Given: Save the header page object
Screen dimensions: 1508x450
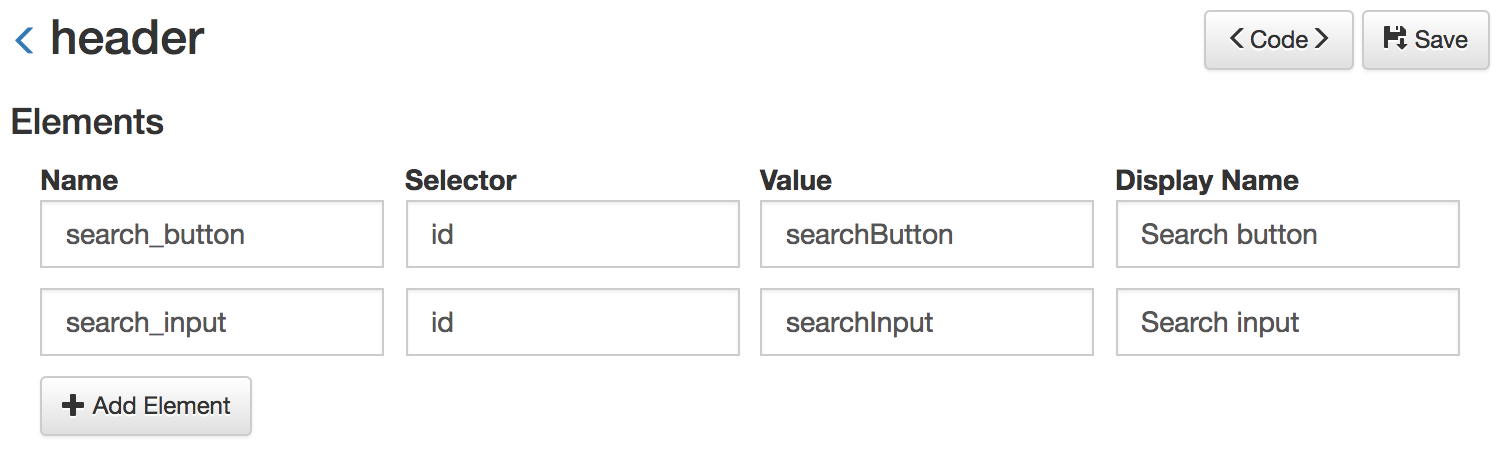Looking at the screenshot, I should 1426,40.
